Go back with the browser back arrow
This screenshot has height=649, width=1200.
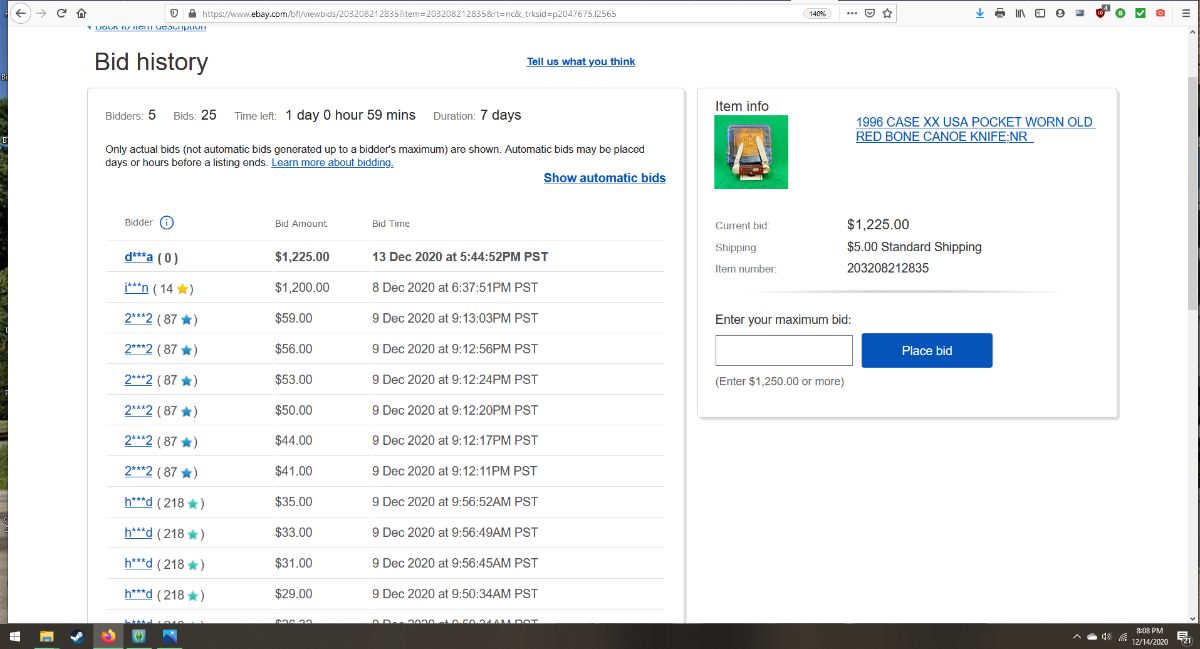click(20, 13)
